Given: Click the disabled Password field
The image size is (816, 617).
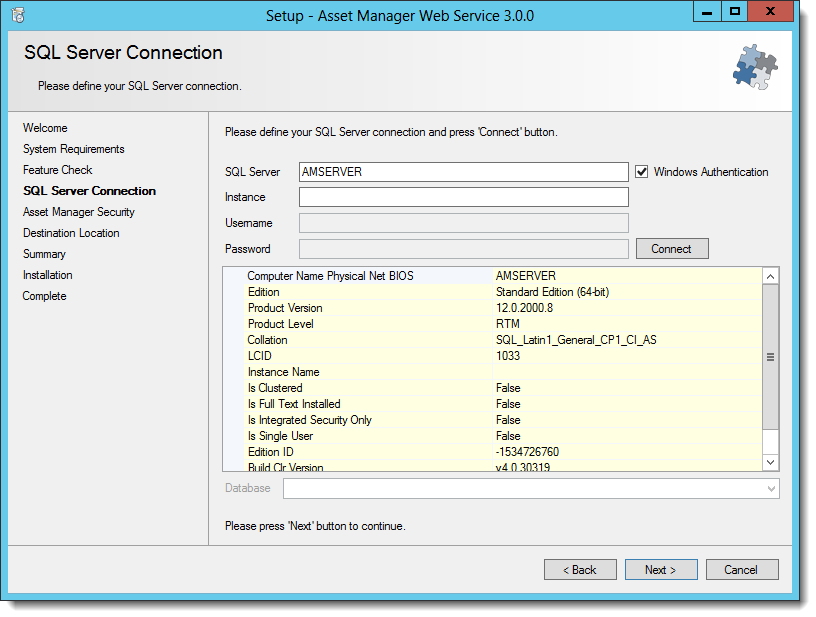Looking at the screenshot, I should (x=464, y=249).
